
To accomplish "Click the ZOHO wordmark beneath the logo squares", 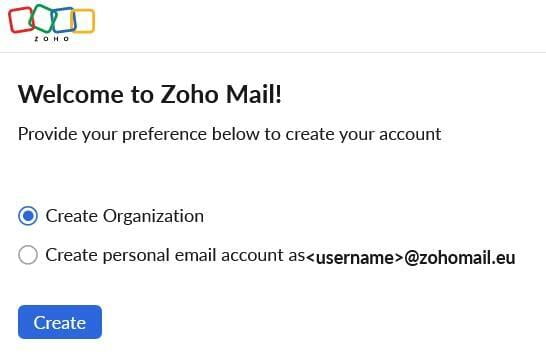I will pyautogui.click(x=52, y=39).
